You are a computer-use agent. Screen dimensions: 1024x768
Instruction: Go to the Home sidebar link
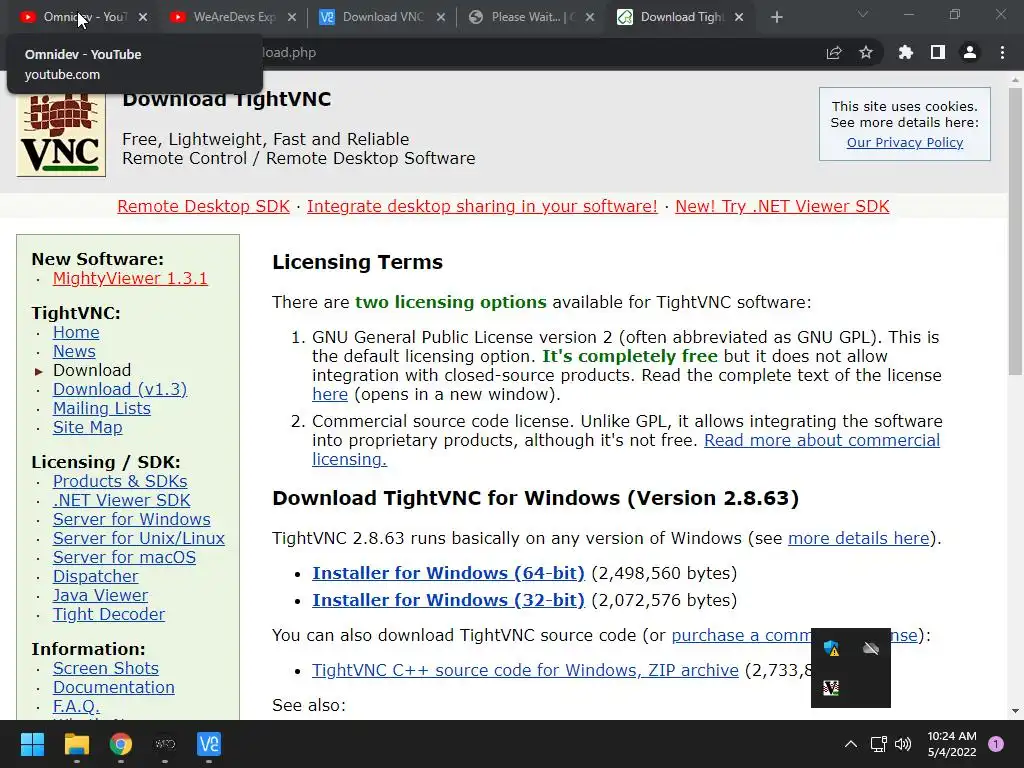pos(76,332)
